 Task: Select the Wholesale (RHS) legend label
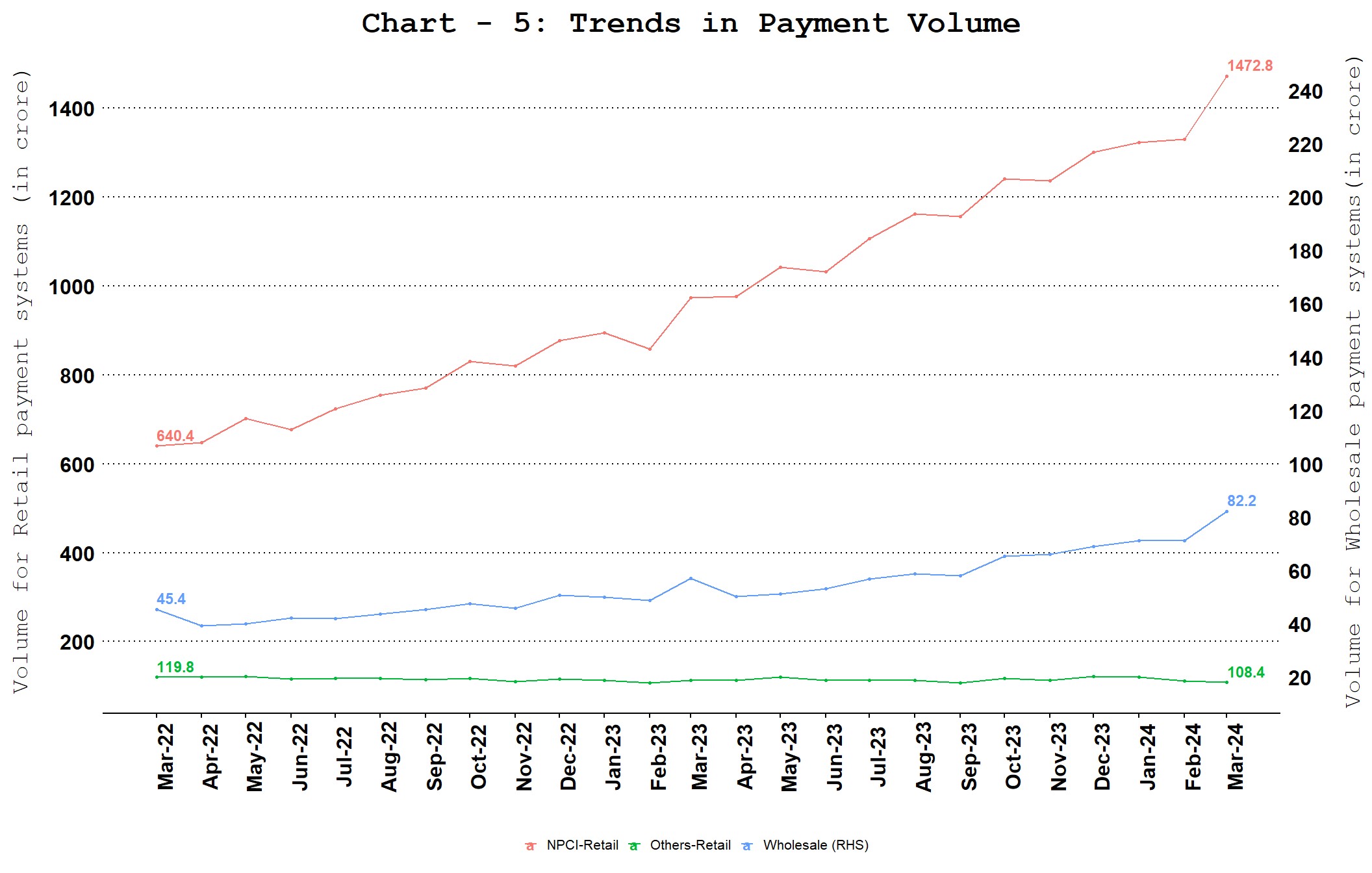[815, 845]
